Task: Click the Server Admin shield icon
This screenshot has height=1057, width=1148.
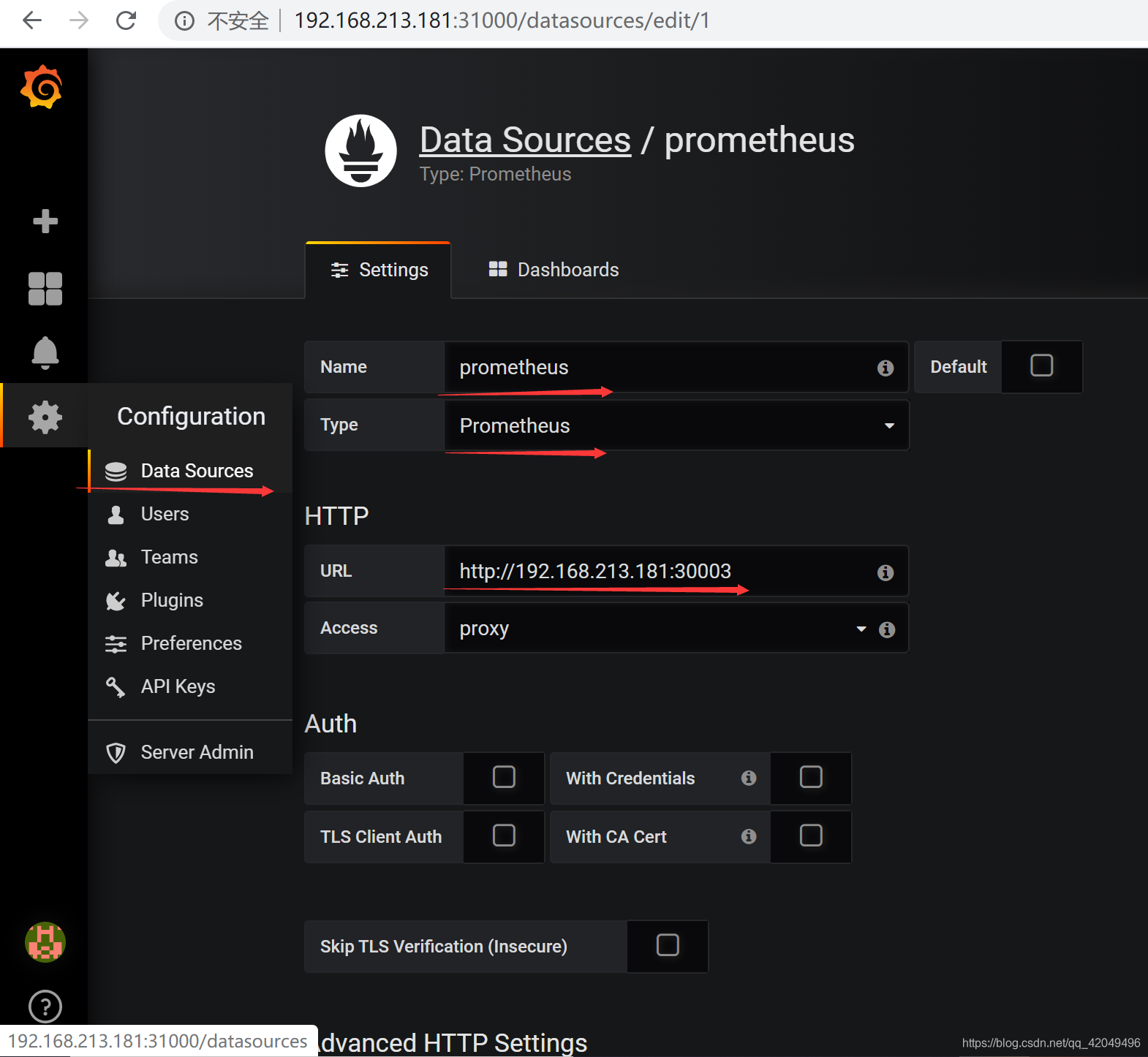Action: [116, 753]
